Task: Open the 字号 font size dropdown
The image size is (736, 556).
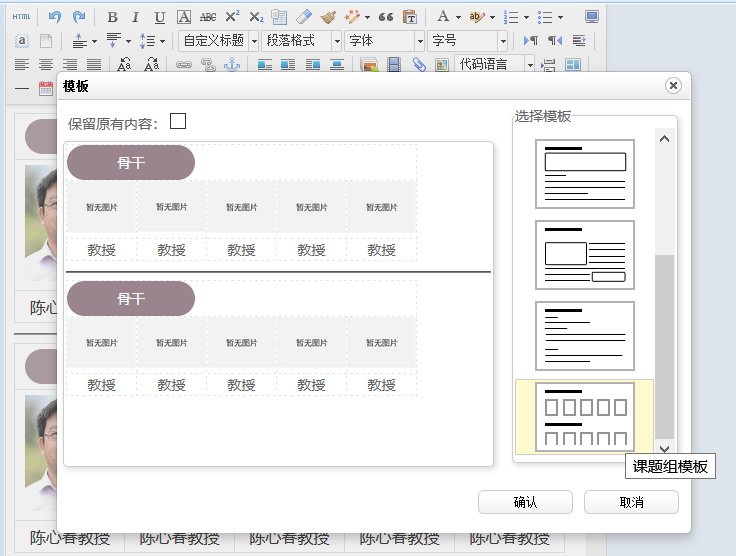Action: point(468,41)
